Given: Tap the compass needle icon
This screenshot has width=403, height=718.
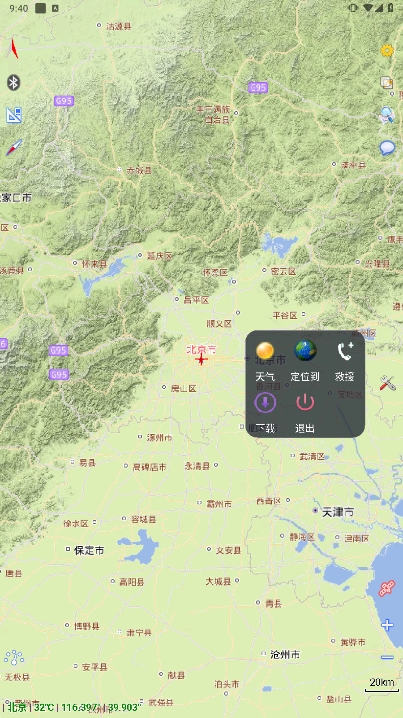Looking at the screenshot, I should [x=14, y=147].
